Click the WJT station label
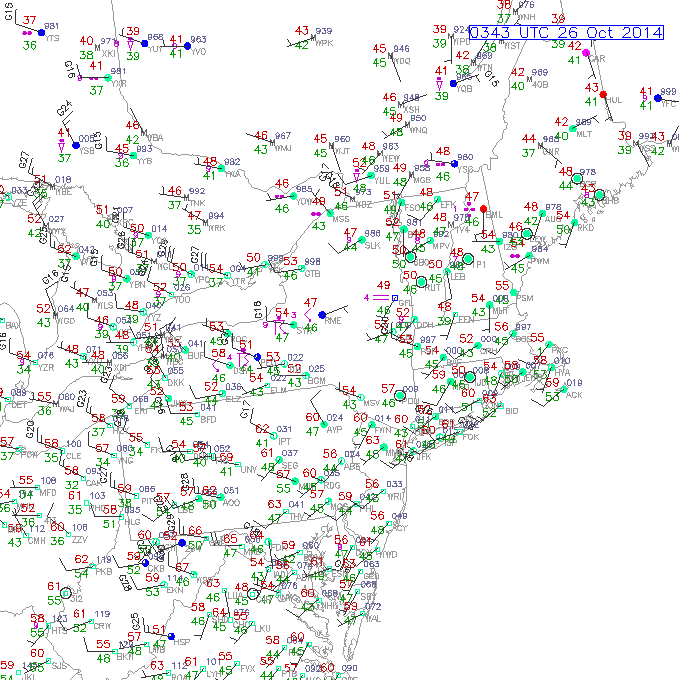Screen dimensions: 680x680 pos(342,151)
